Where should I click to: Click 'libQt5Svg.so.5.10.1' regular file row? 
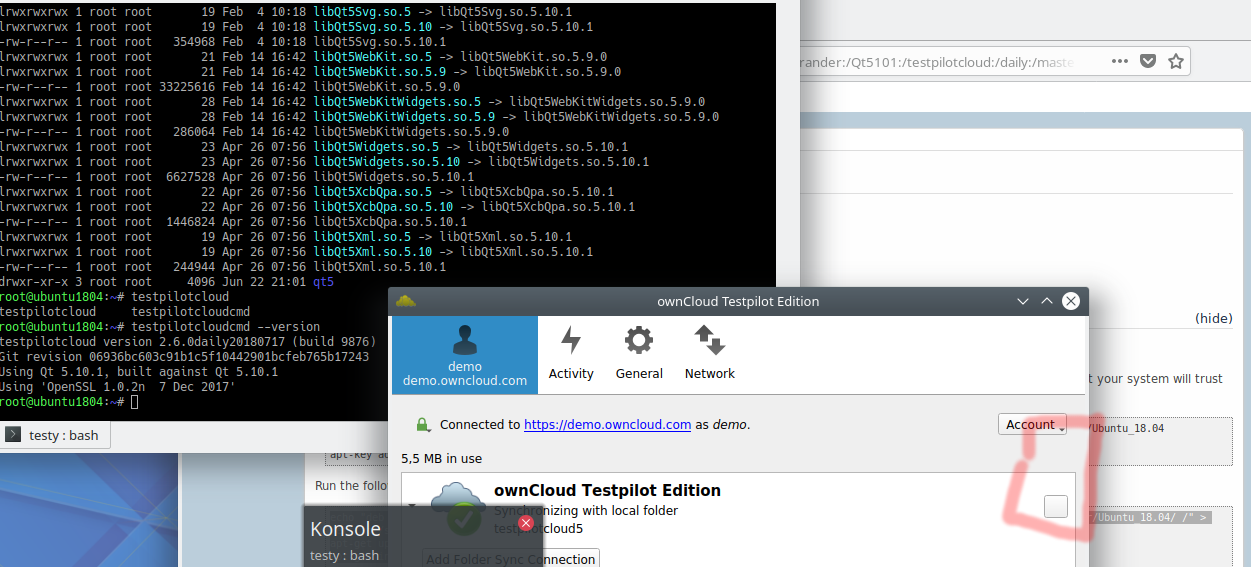click(x=223, y=42)
